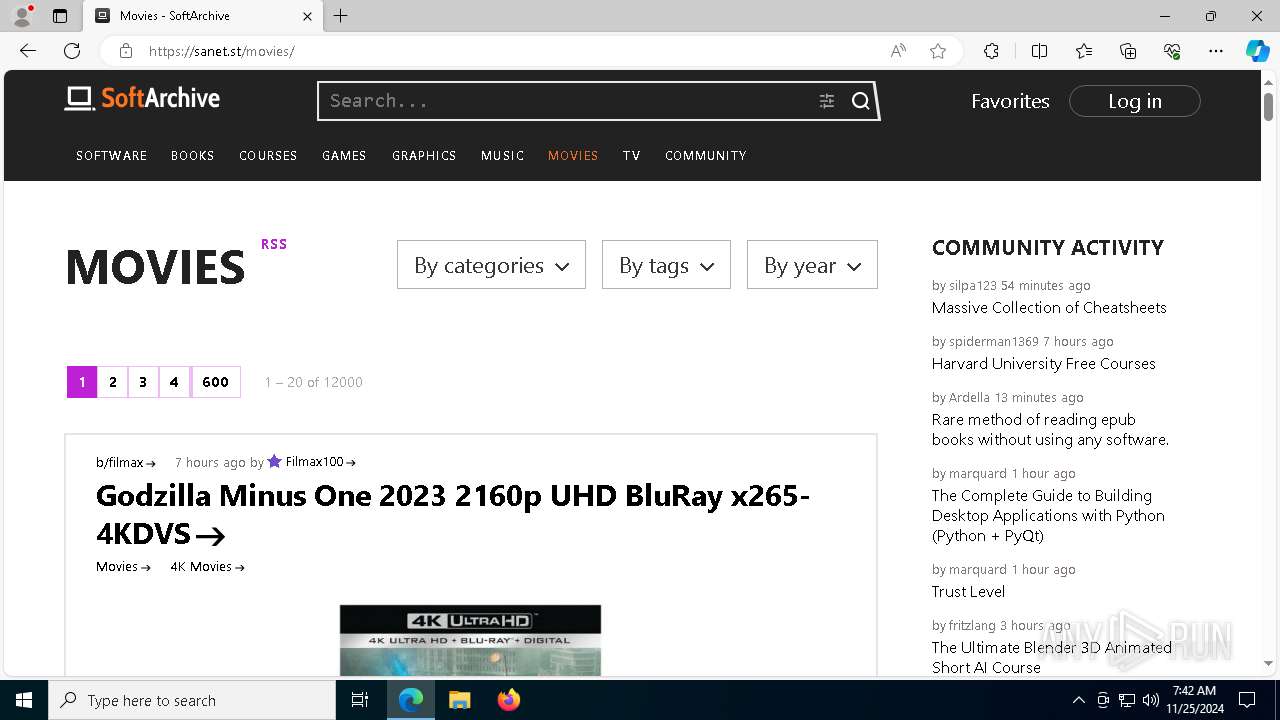1280x720 pixels.
Task: Show hidden tray icons chevron
Action: tap(1078, 700)
